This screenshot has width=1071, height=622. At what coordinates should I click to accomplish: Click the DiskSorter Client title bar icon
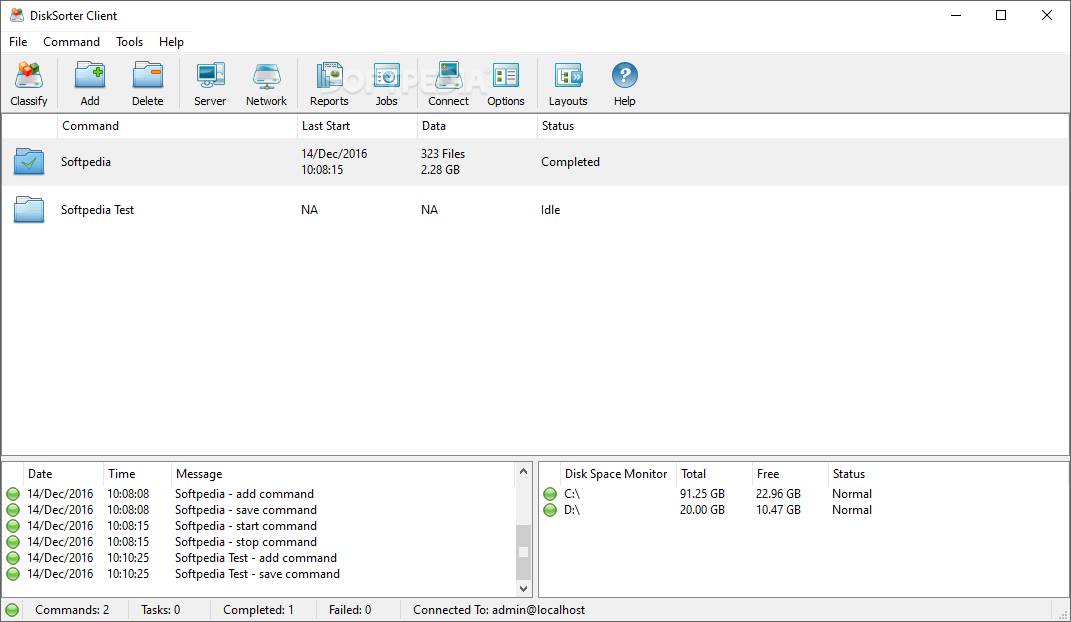pyautogui.click(x=16, y=15)
